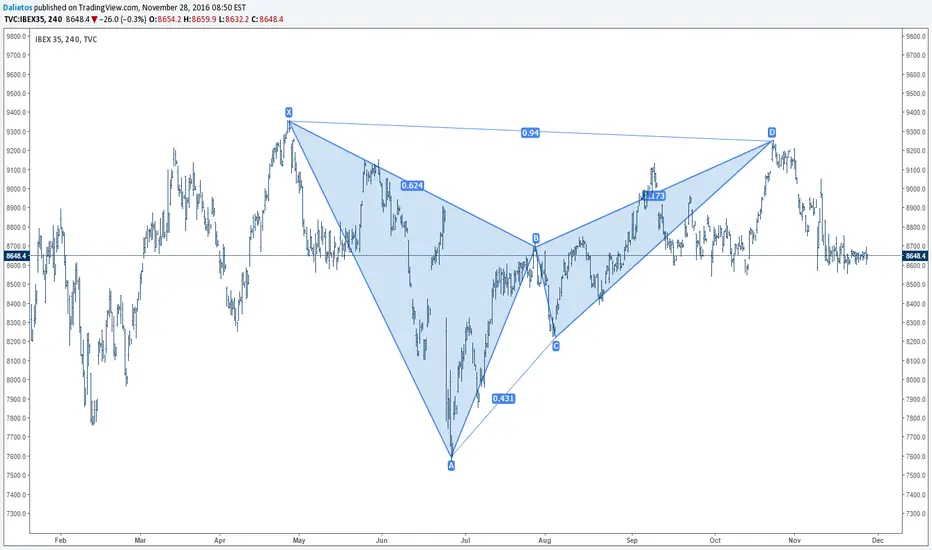The image size is (932, 550).
Task: Click the Apr label on the time axis
Action: [220, 540]
